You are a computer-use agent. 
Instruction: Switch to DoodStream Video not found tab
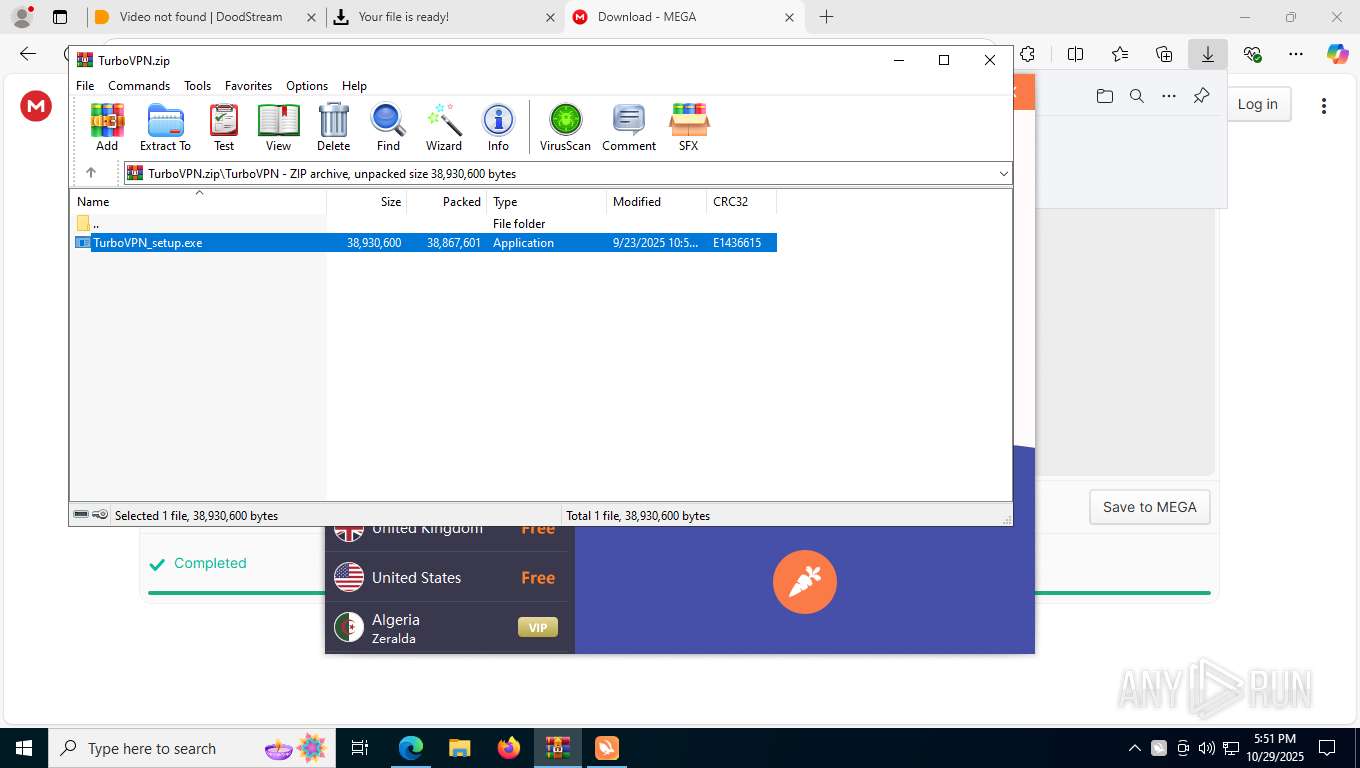pyautogui.click(x=204, y=17)
